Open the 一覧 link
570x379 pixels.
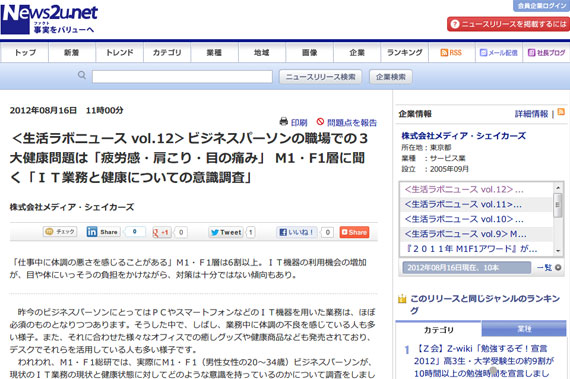[x=544, y=268]
